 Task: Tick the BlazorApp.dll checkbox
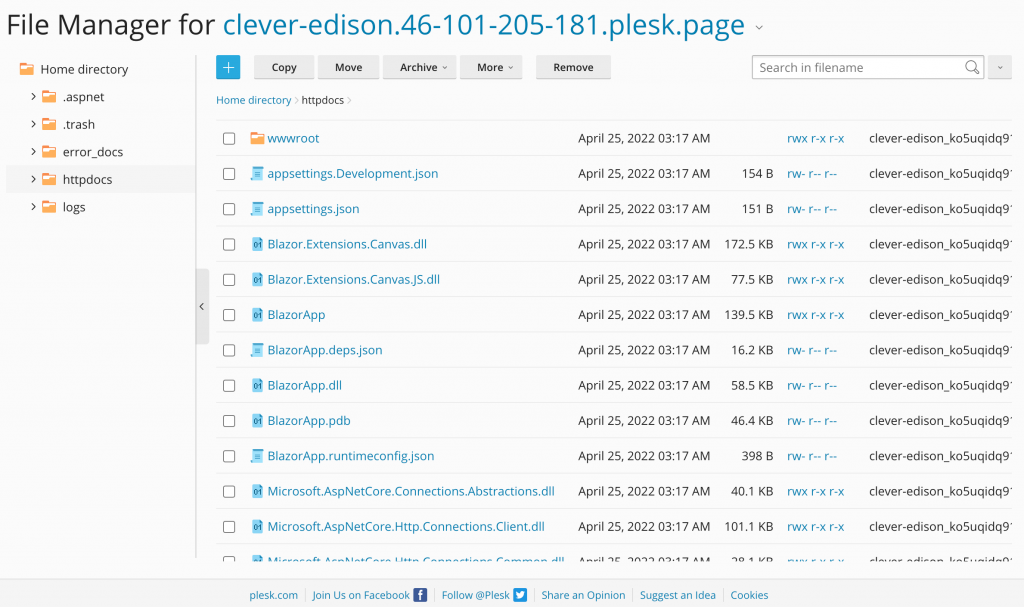(x=229, y=385)
